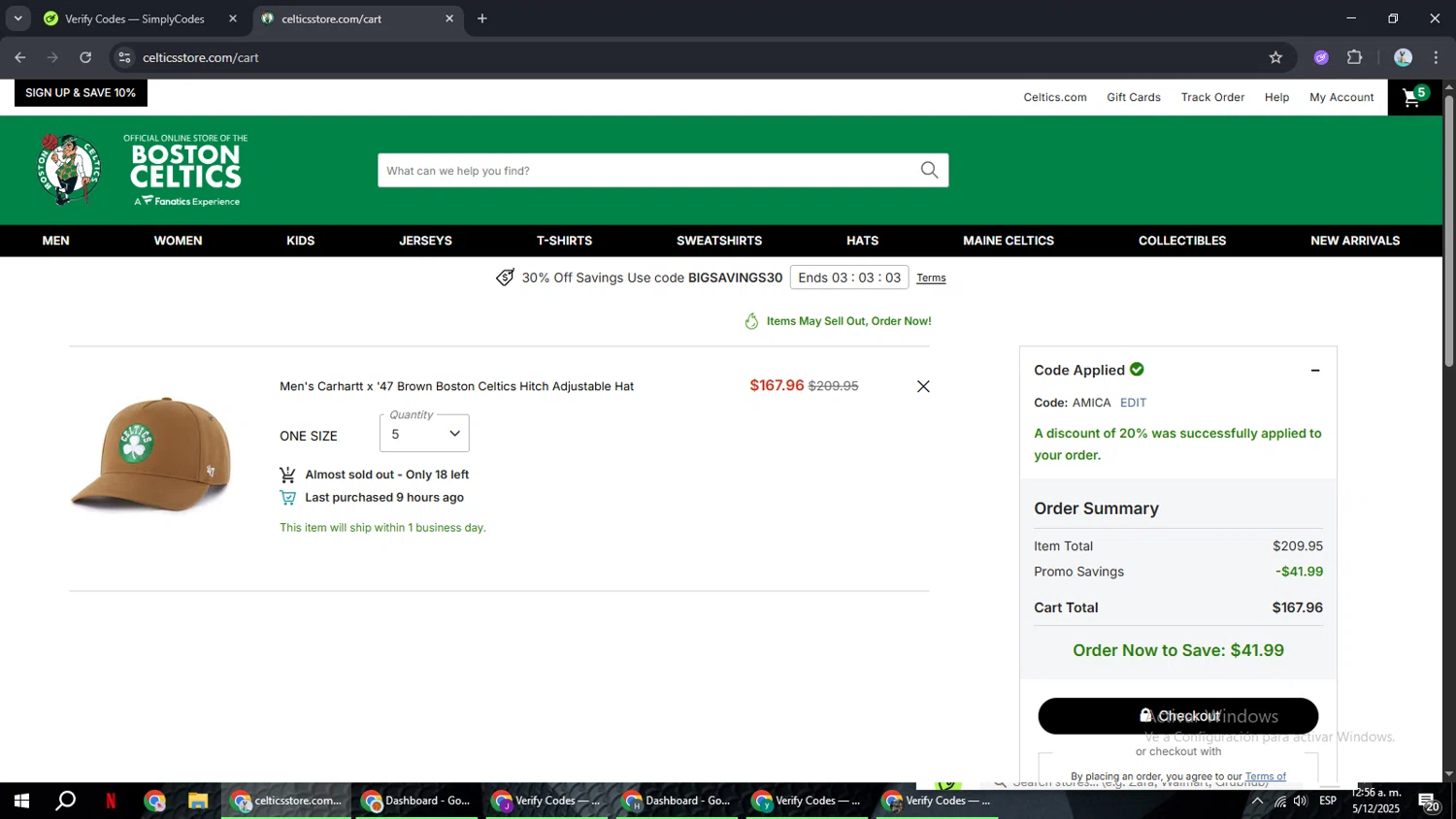Go back to previous page
This screenshot has height=819, width=1456.
20,57
